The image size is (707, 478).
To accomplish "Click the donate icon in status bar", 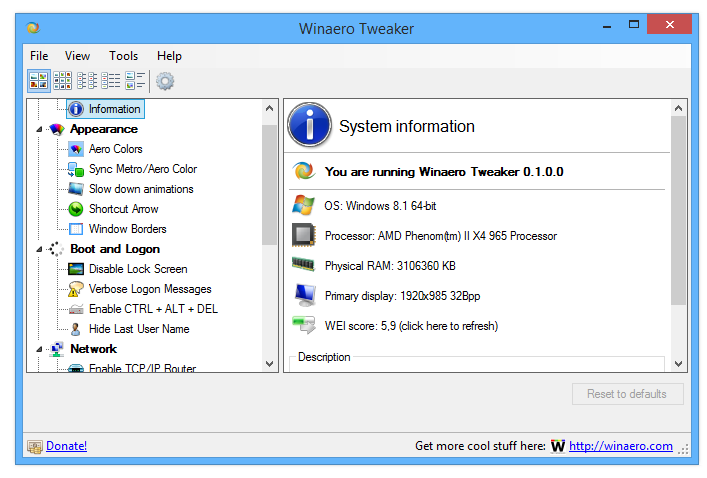I will coord(35,447).
